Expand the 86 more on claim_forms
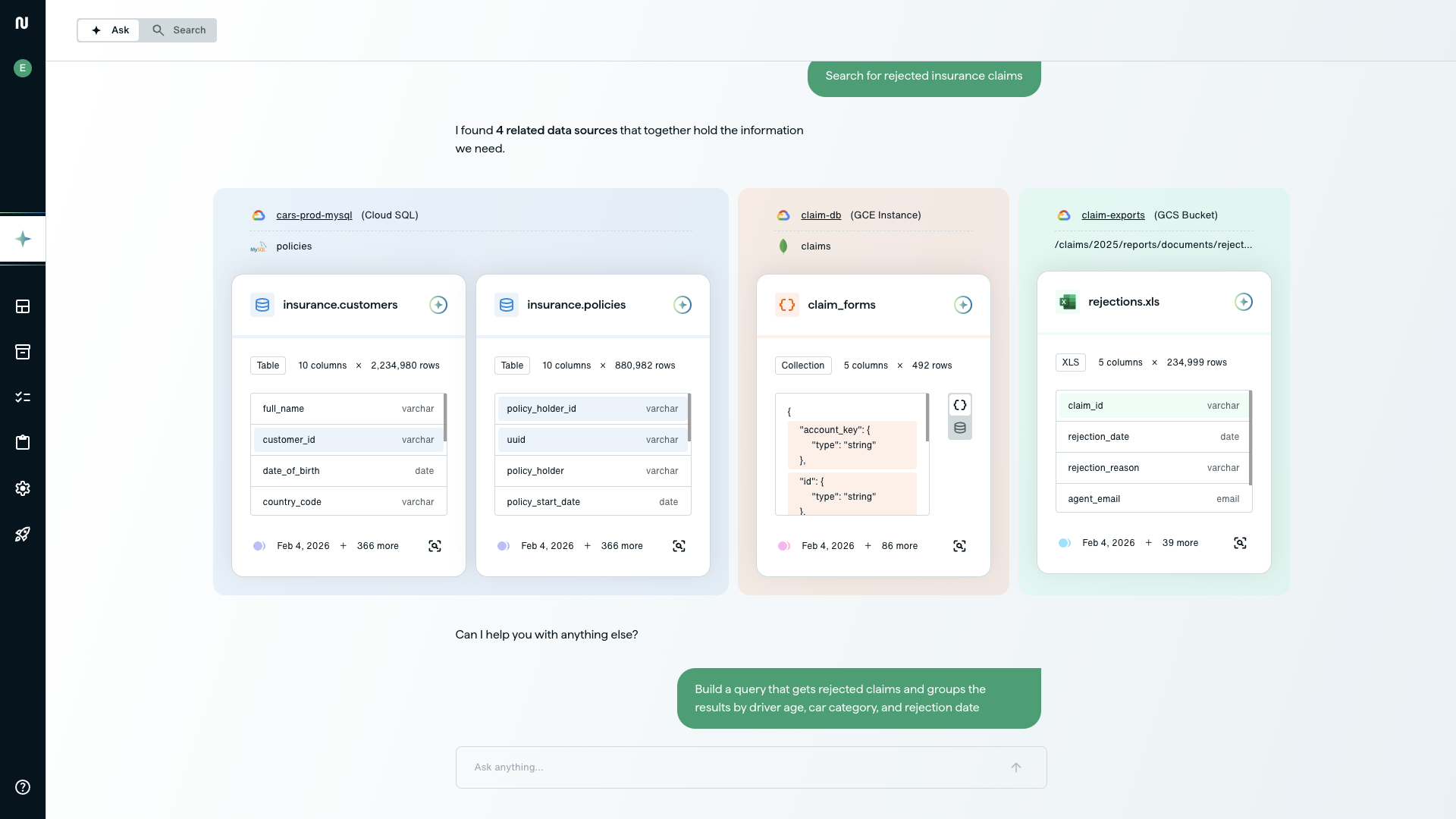This screenshot has height=819, width=1456. click(899, 546)
